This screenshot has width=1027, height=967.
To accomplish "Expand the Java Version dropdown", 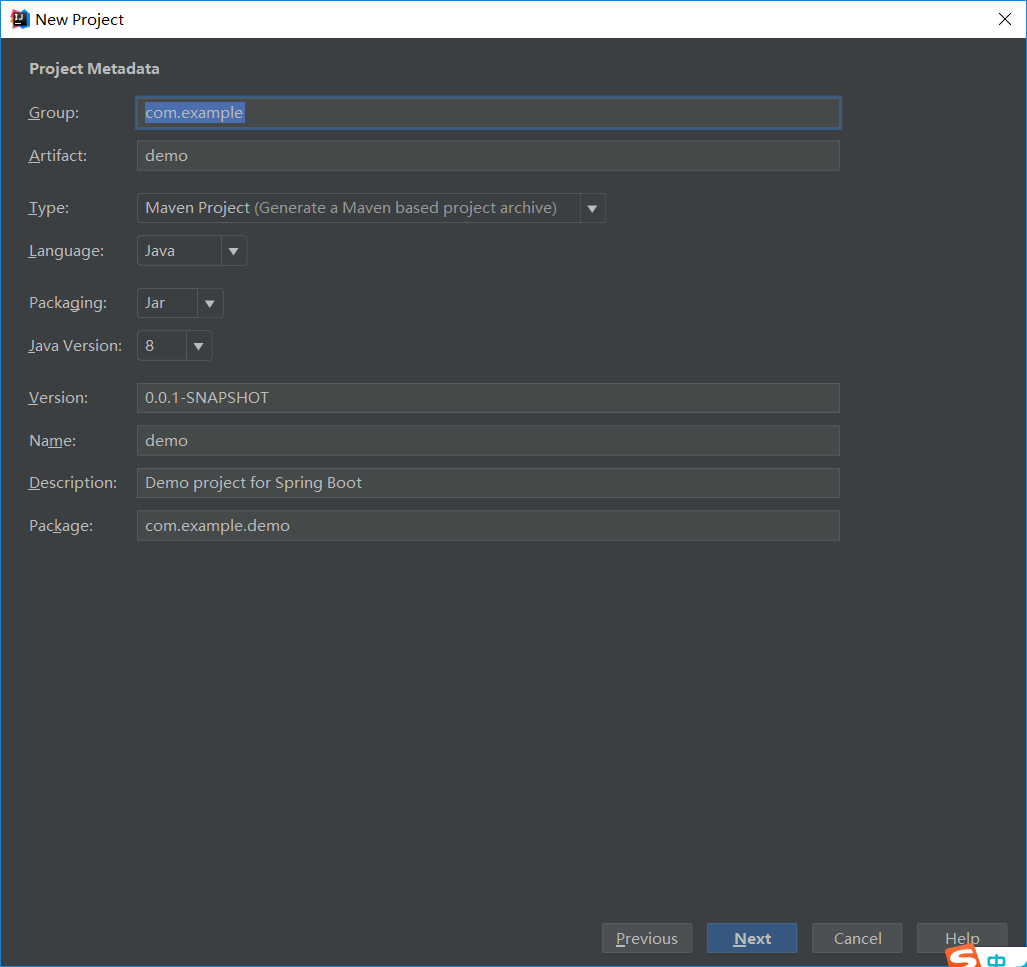I will pos(198,346).
